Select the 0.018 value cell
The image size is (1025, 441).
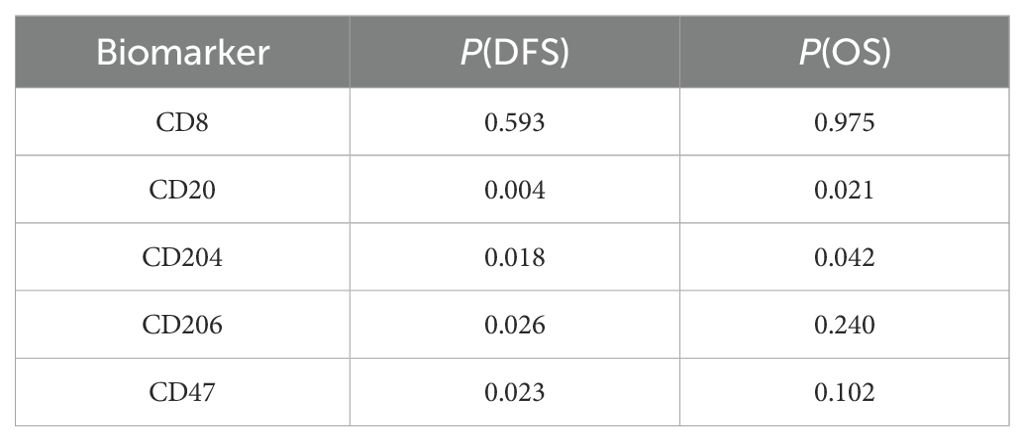515,257
